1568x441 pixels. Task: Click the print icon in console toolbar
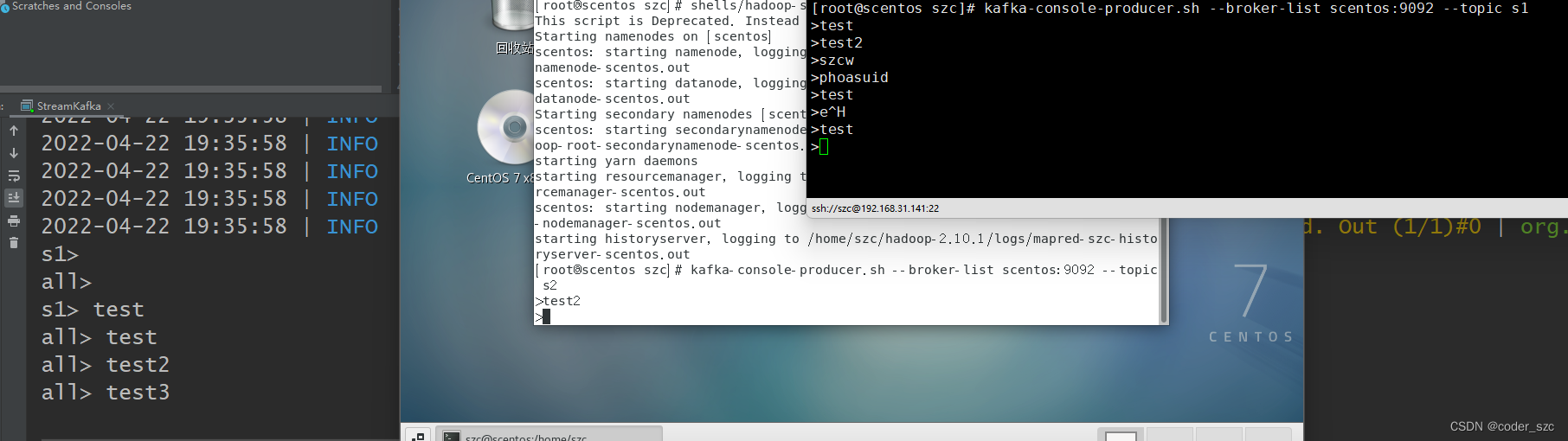pyautogui.click(x=14, y=220)
